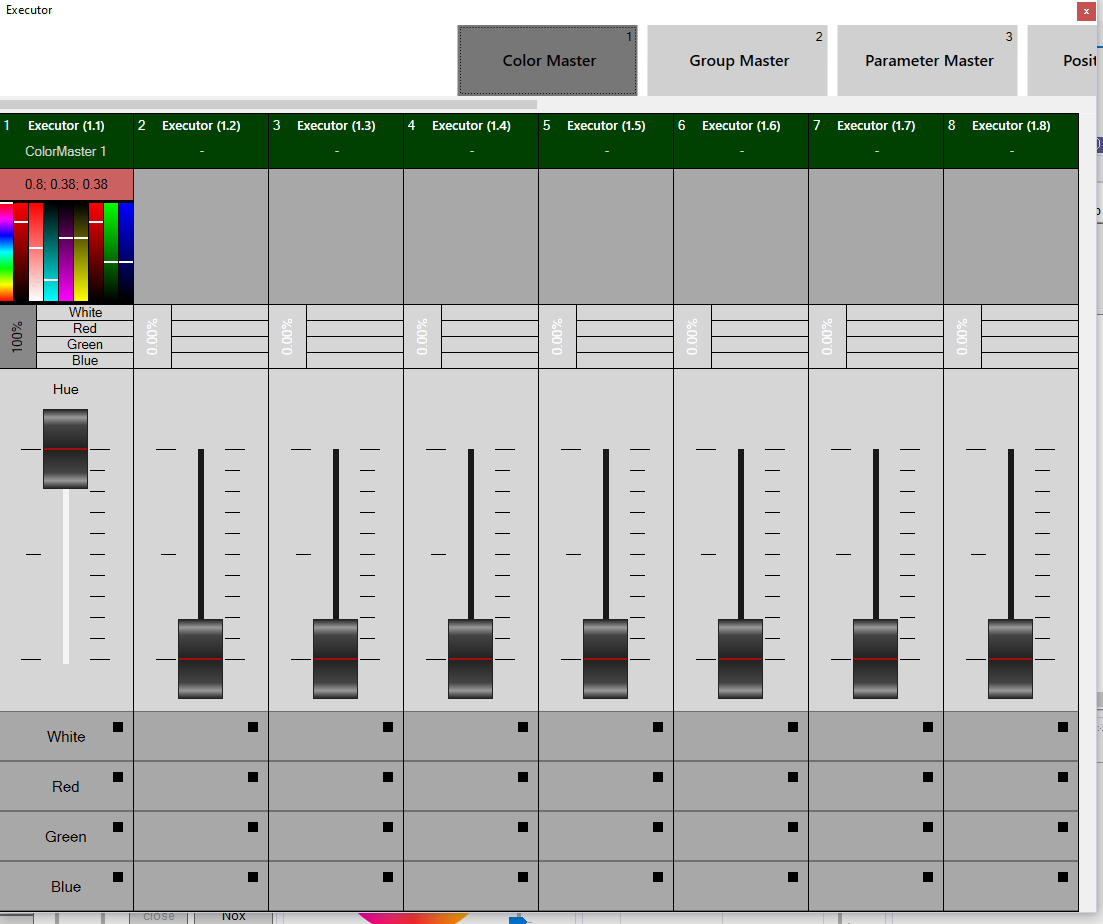
Task: Click the rainbow hue color strip
Action: [6, 251]
